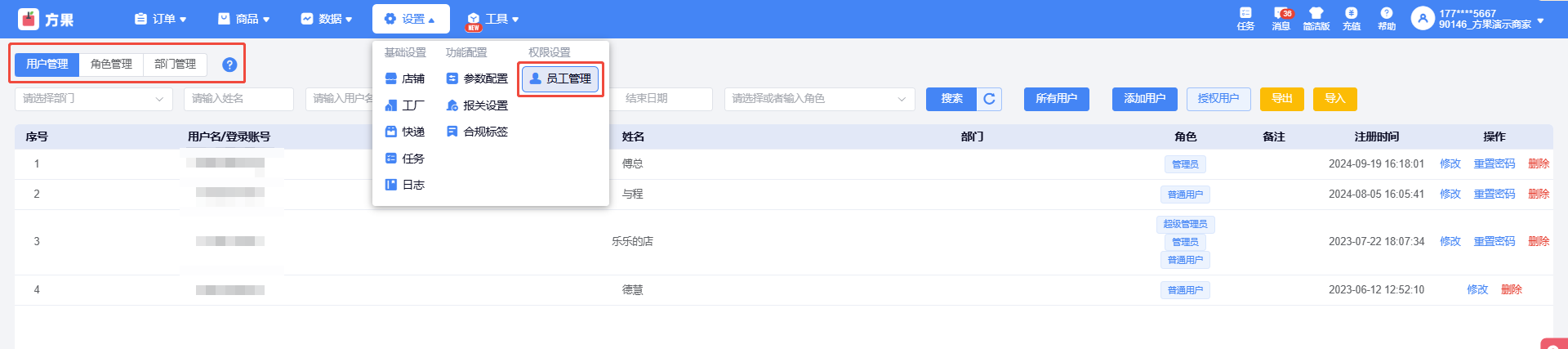This screenshot has width=1568, height=349.
Task: Click the yellow 导出 button
Action: point(1281,99)
